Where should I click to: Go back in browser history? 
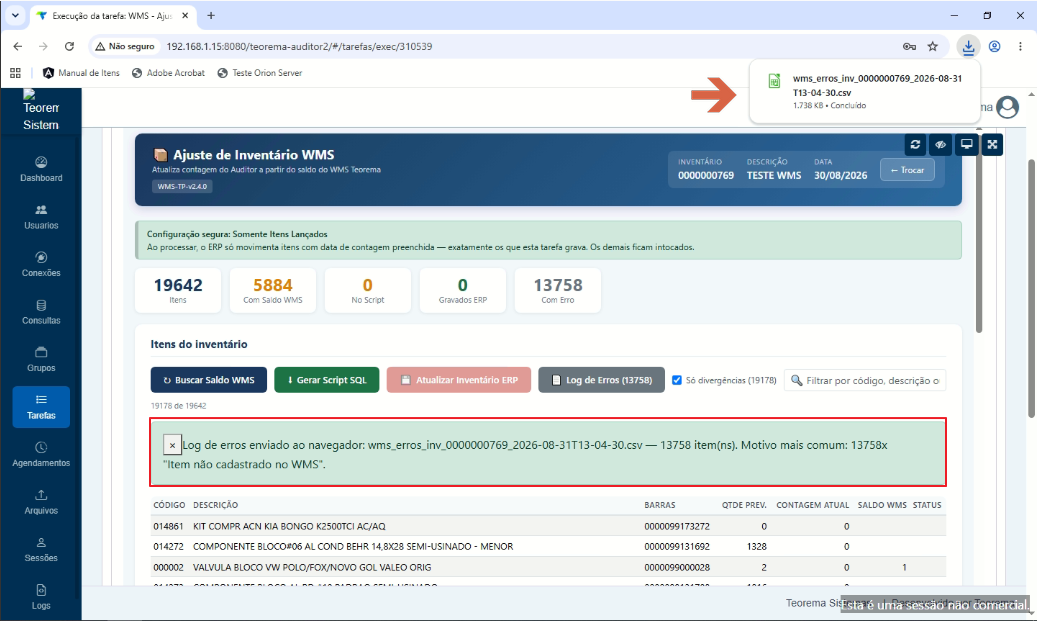[x=18, y=46]
